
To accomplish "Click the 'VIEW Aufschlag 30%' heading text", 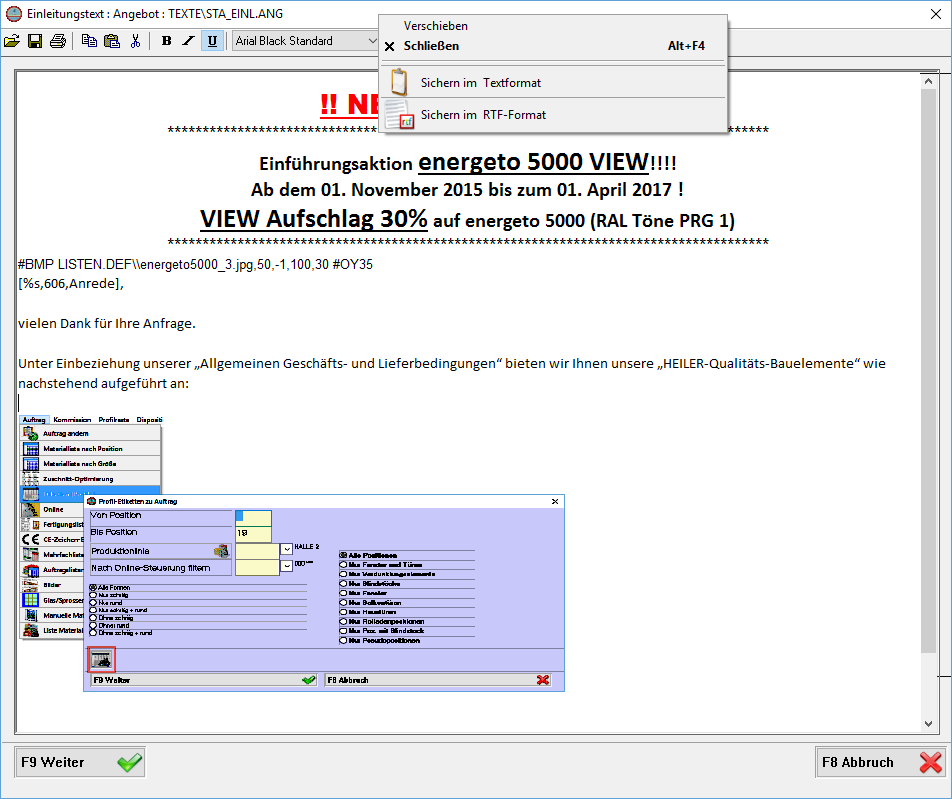I will (313, 219).
